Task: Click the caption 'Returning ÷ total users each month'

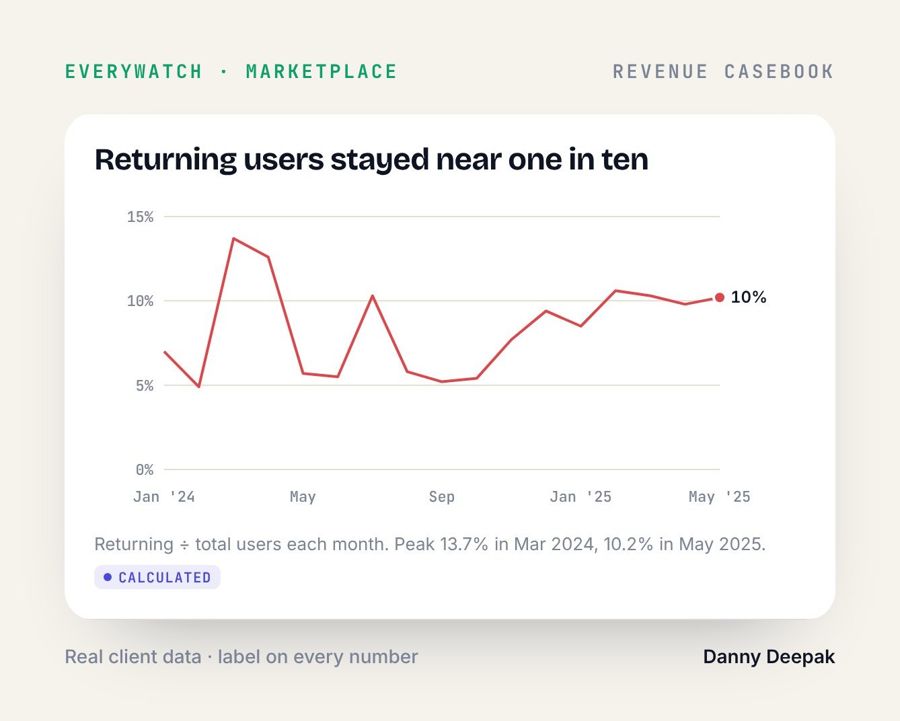Action: (242, 544)
